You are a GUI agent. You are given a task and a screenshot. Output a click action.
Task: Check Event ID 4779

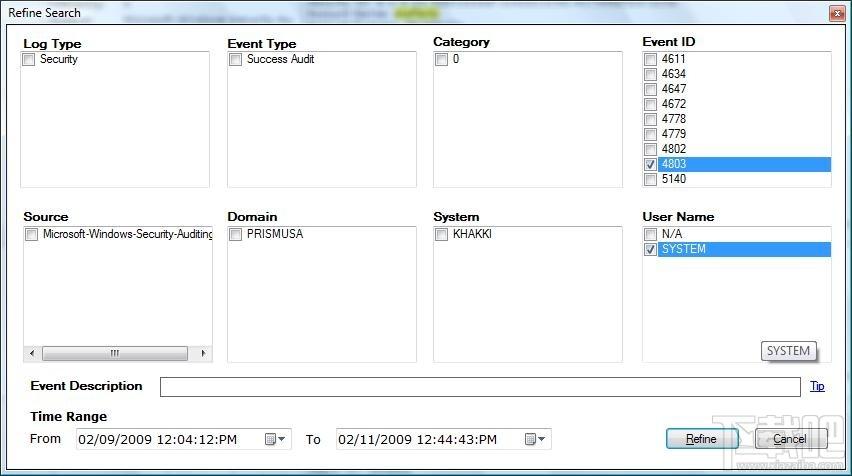click(x=650, y=134)
